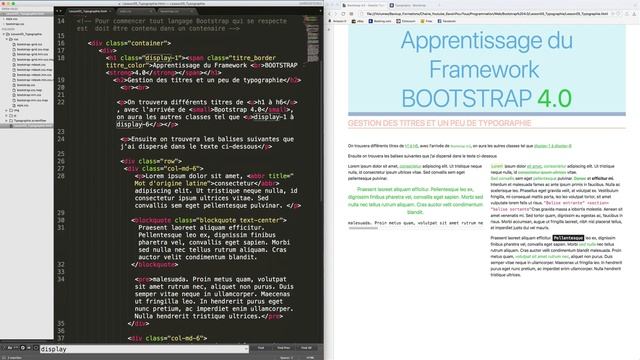Click the 'consectetur' abbreviation in the left column
This screenshot has width=640, height=360.
(x=410, y=166)
